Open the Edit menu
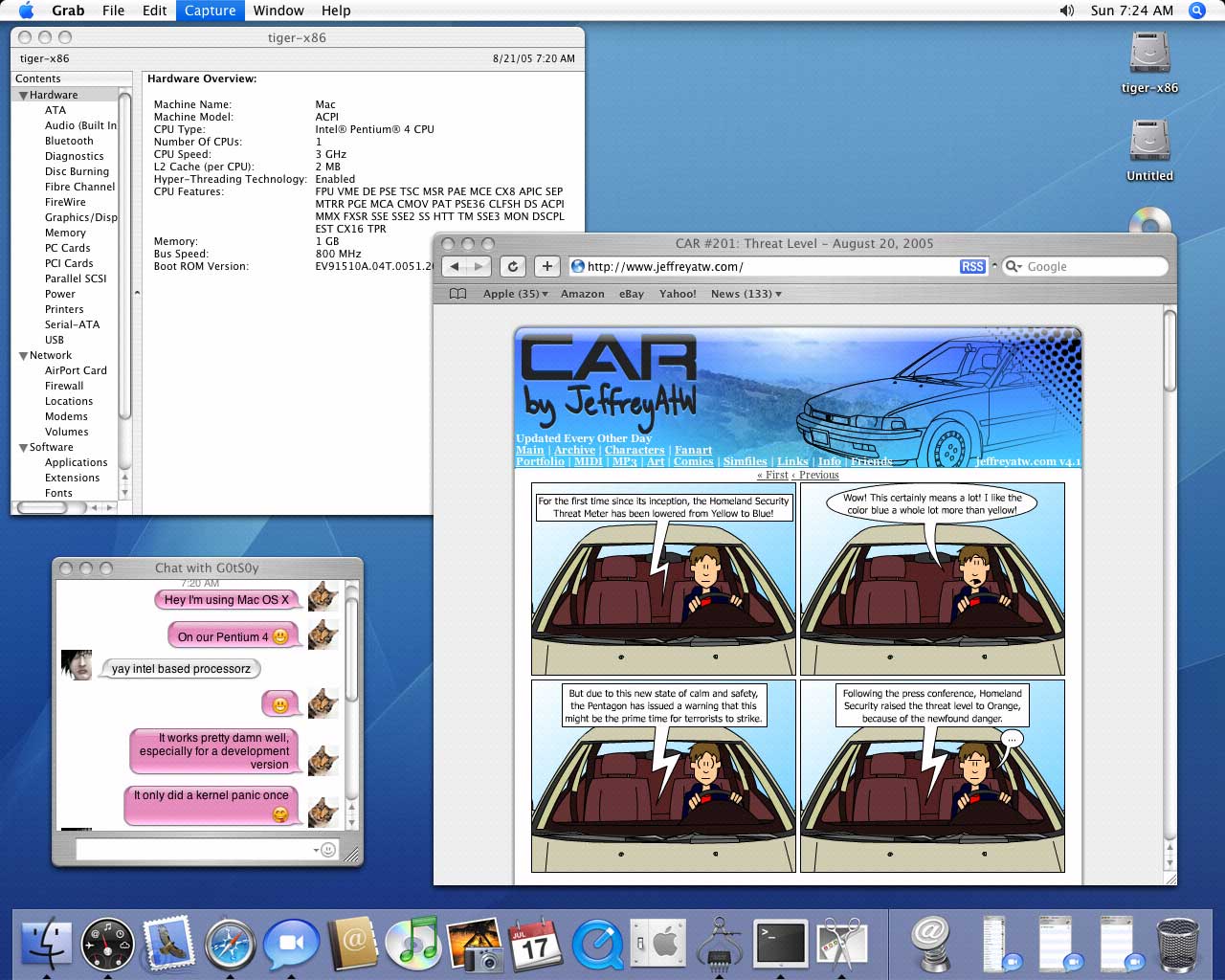The image size is (1225, 980). (155, 11)
